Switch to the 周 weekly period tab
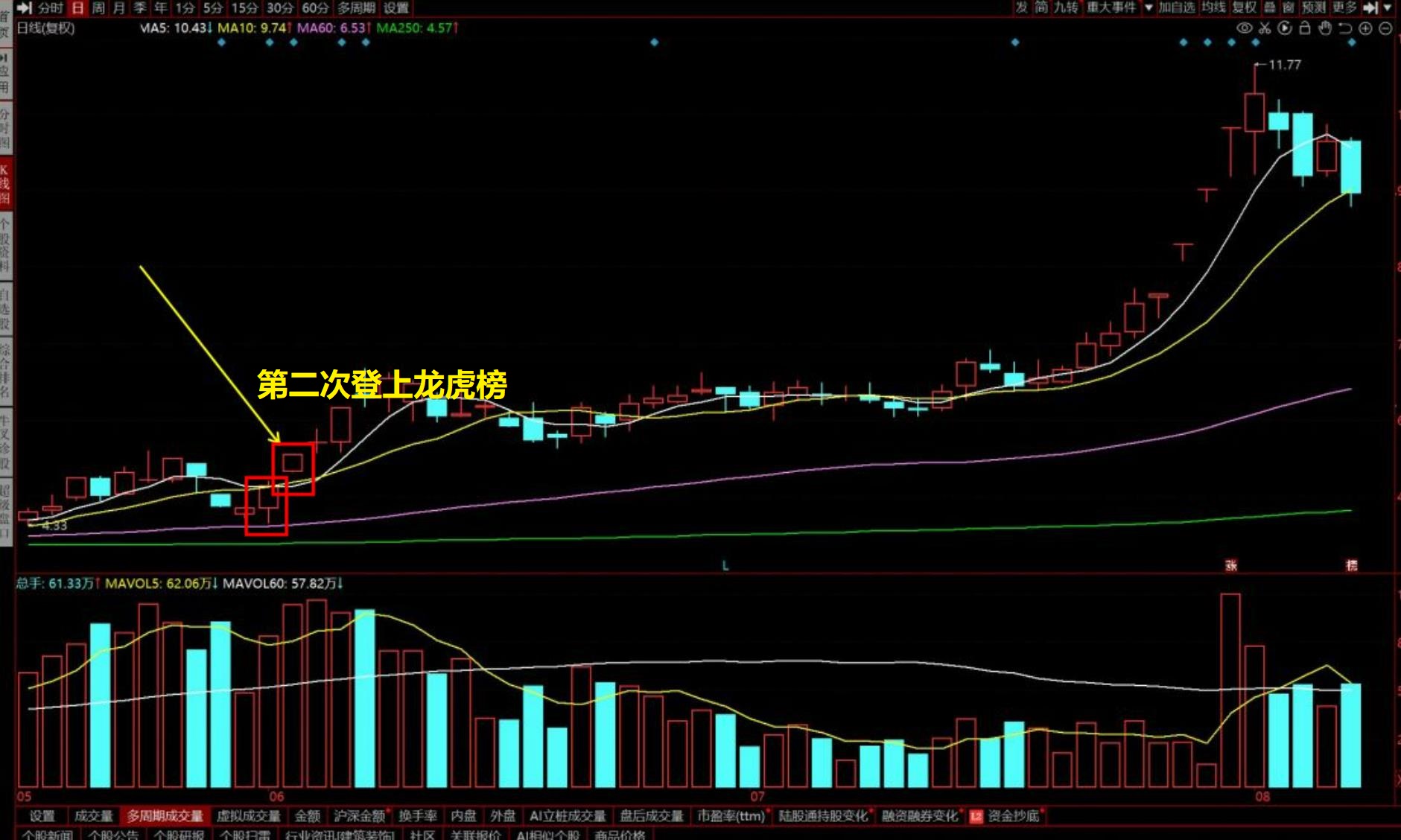Screen dimensions: 1401x840 tap(98, 8)
